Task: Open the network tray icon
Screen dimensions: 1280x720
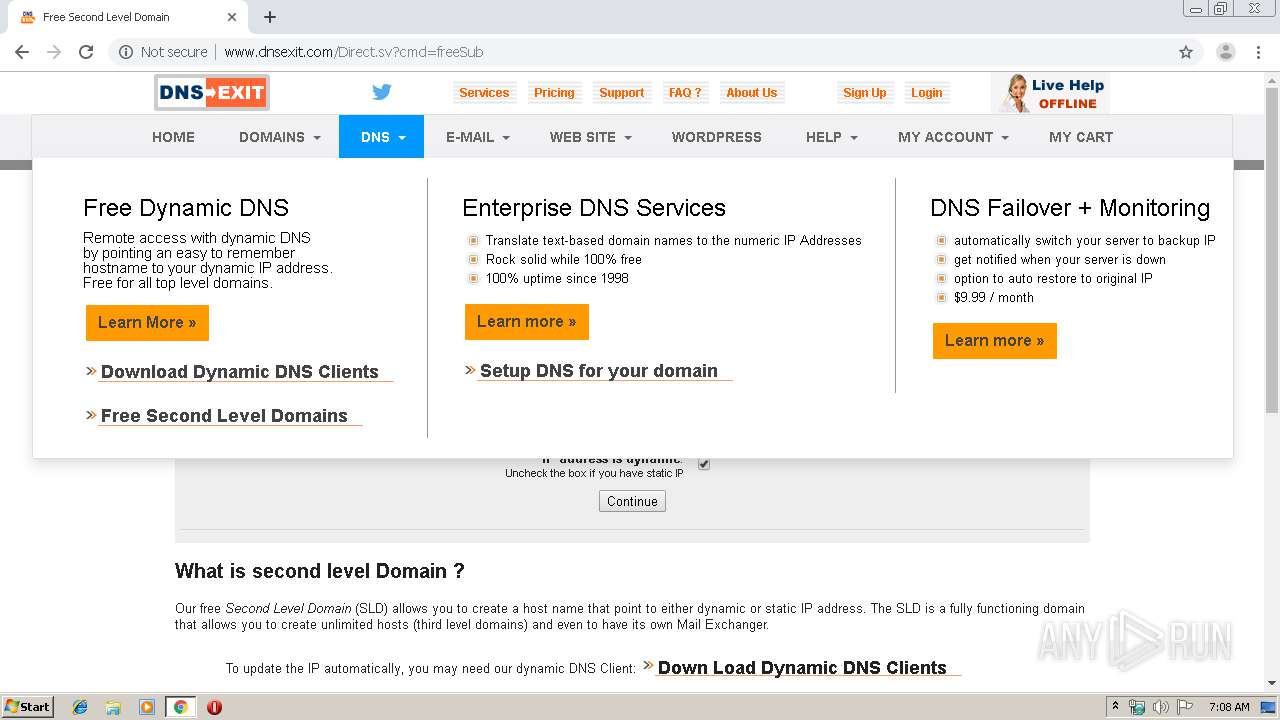Action: pos(1137,707)
